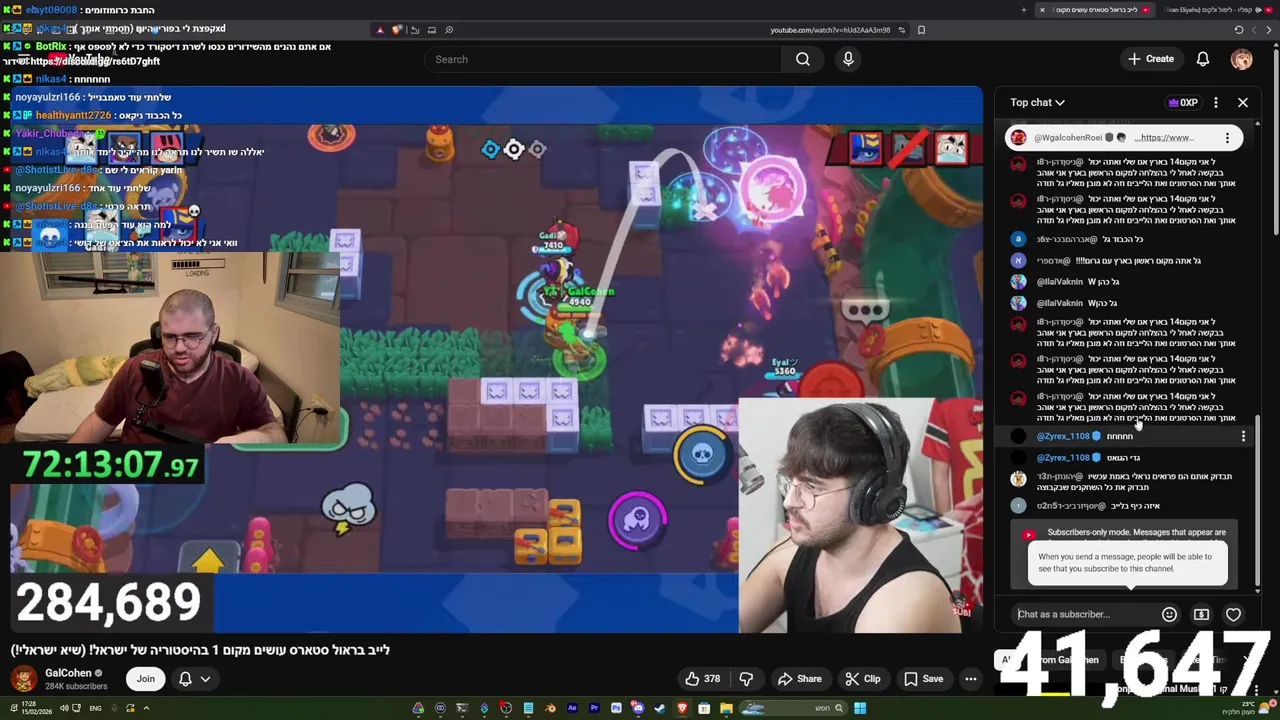Click the YouTube search magnifier button
The height and width of the screenshot is (720, 1280).
(x=802, y=59)
